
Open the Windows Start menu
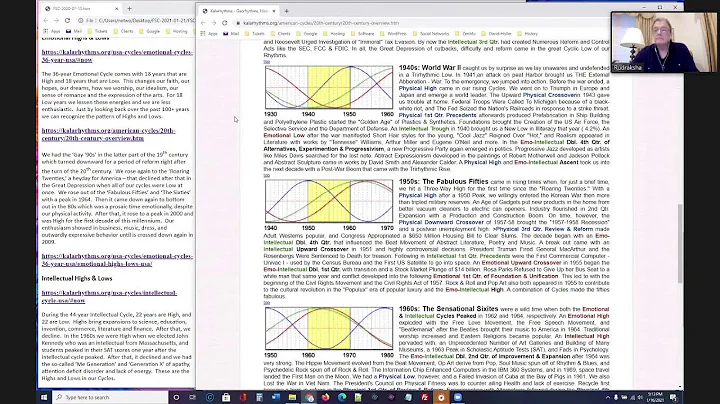(44, 397)
